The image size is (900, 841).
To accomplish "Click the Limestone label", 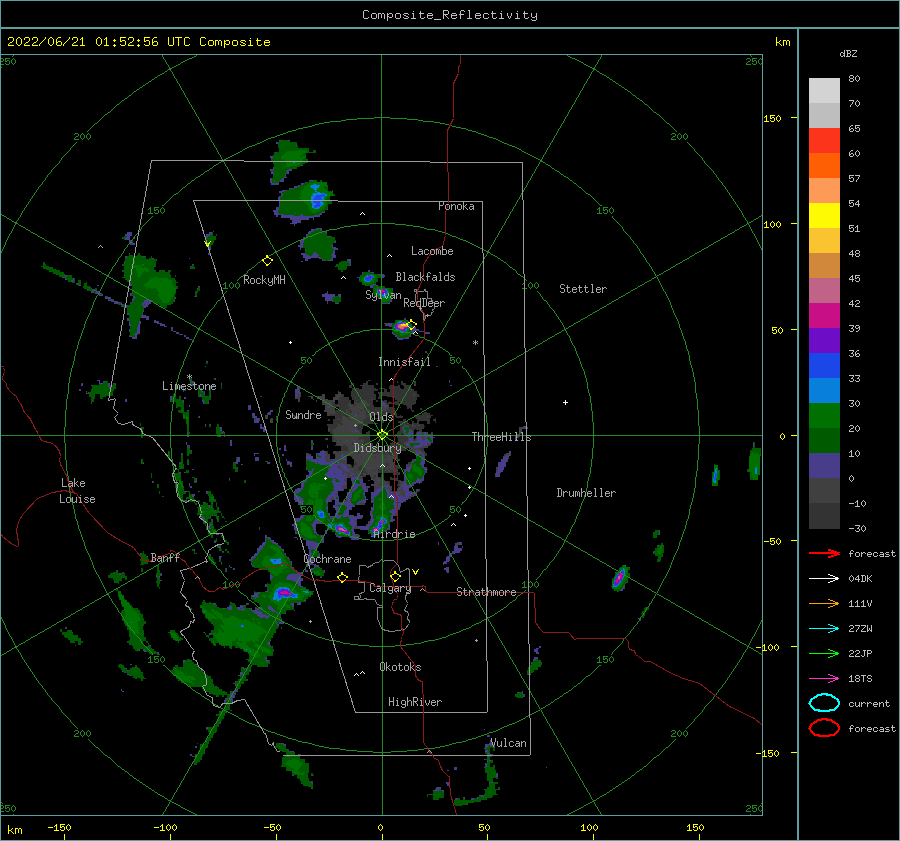I will point(189,386).
